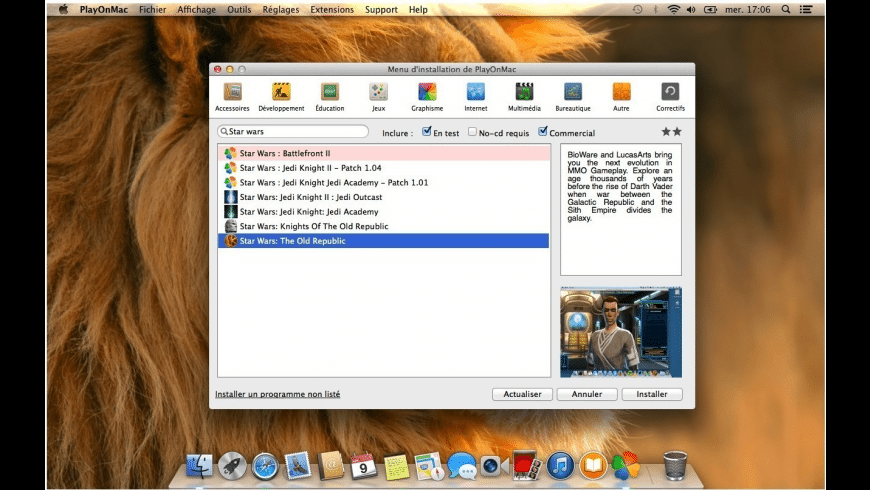Viewport: 870px width, 490px height.
Task: Open iTunes from the dock
Action: click(x=560, y=466)
